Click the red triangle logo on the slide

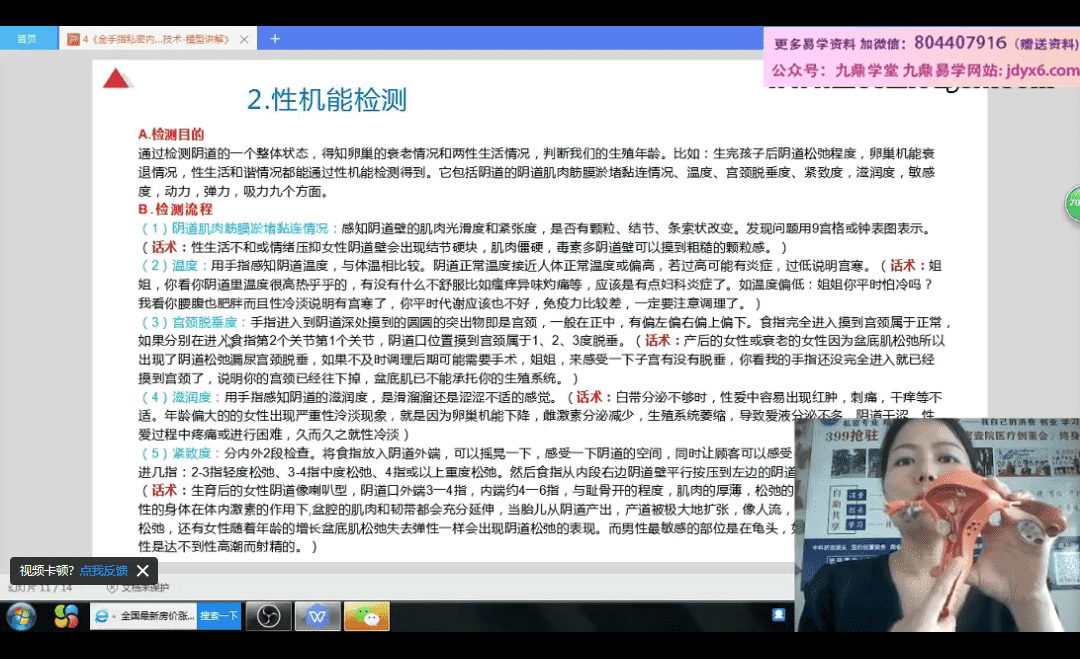(x=117, y=78)
